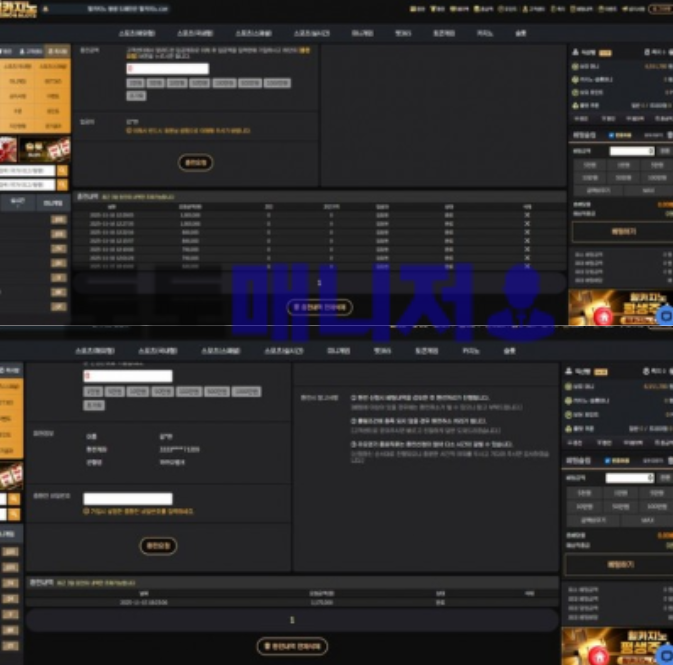Click the trash icon on the delete-all history button
This screenshot has width=673, height=665.
coord(294,307)
